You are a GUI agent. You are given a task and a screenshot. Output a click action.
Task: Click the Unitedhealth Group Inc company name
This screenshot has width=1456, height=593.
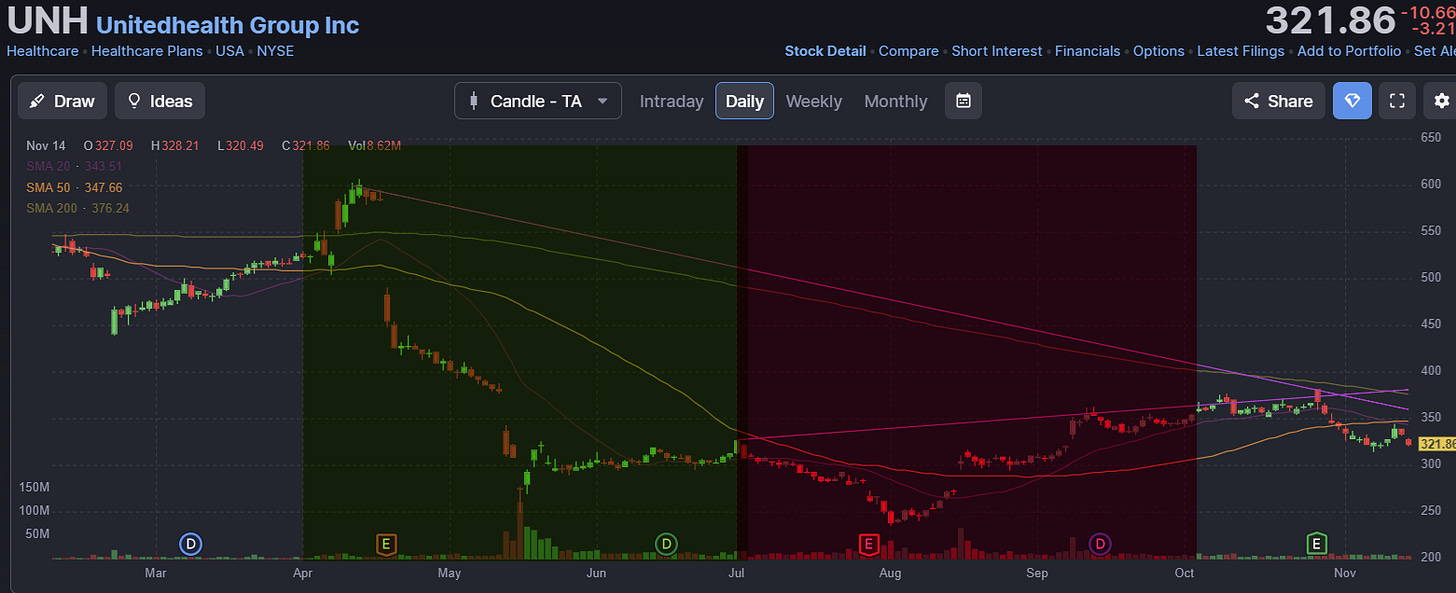click(228, 25)
